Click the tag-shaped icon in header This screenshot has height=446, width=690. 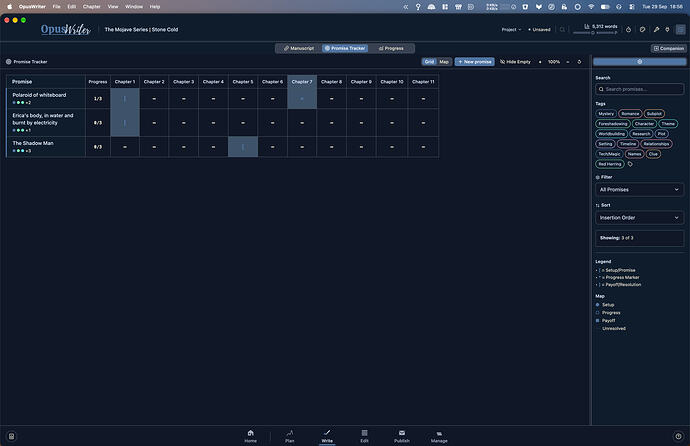(x=642, y=29)
